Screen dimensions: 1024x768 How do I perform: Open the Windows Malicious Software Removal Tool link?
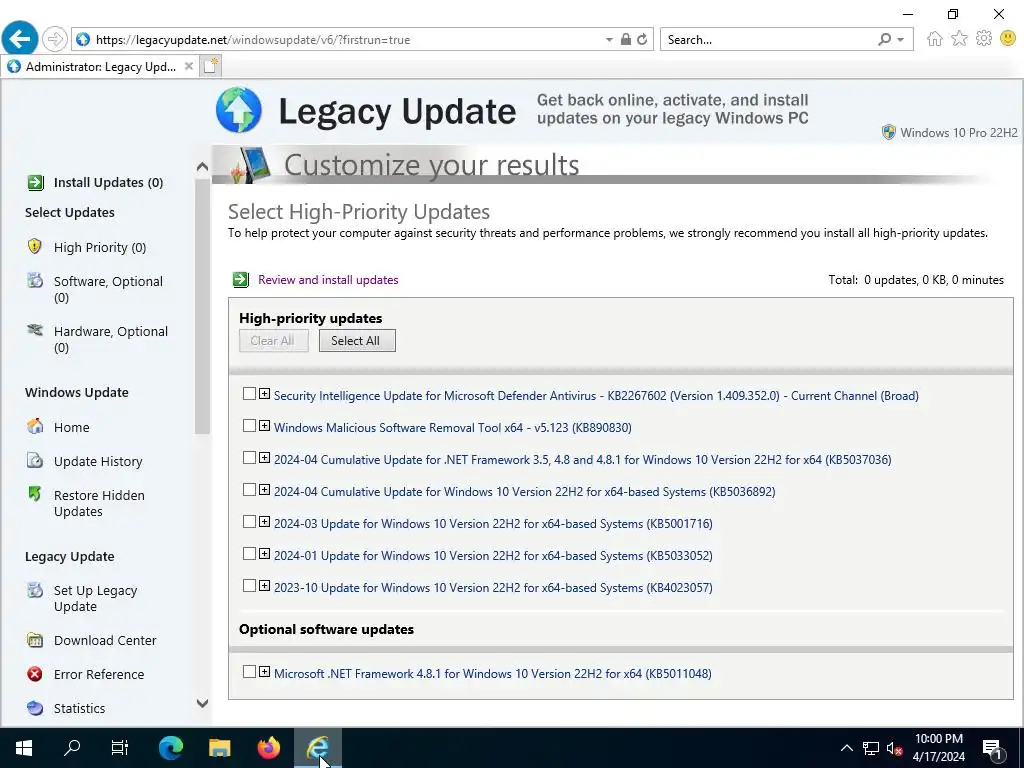tap(453, 428)
